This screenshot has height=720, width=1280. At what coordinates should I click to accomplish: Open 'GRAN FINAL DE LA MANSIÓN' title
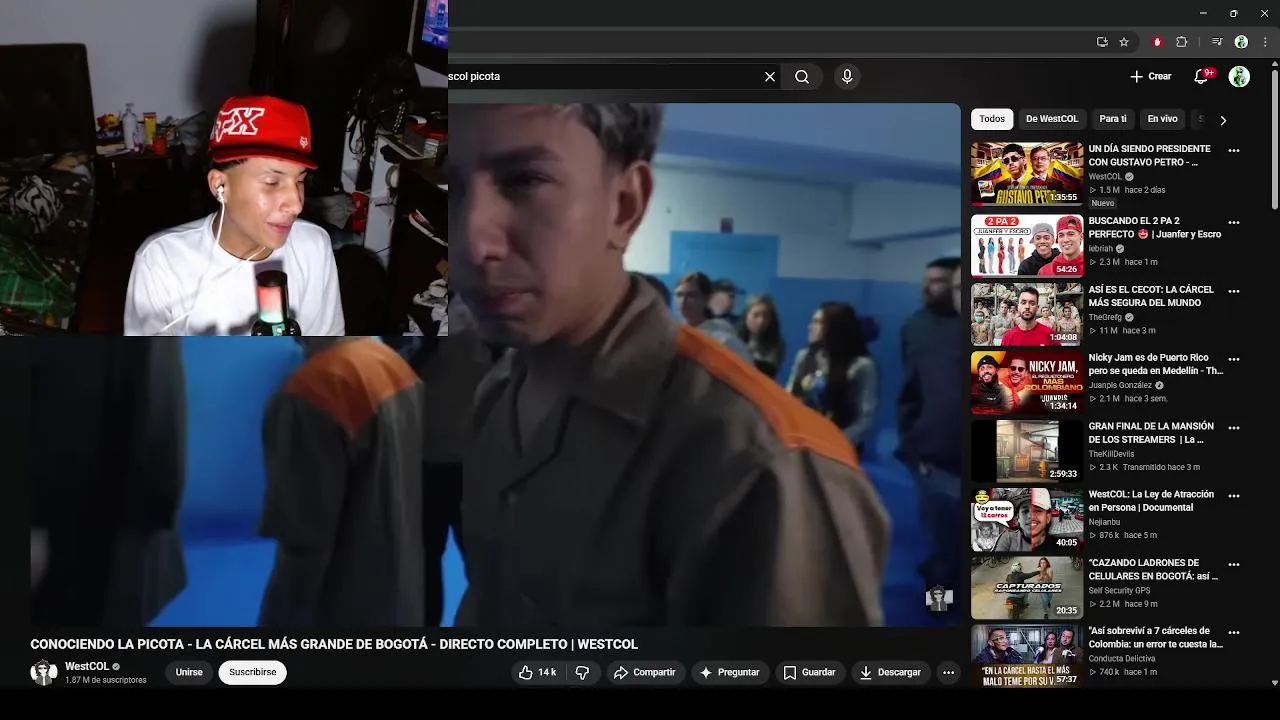(1151, 433)
